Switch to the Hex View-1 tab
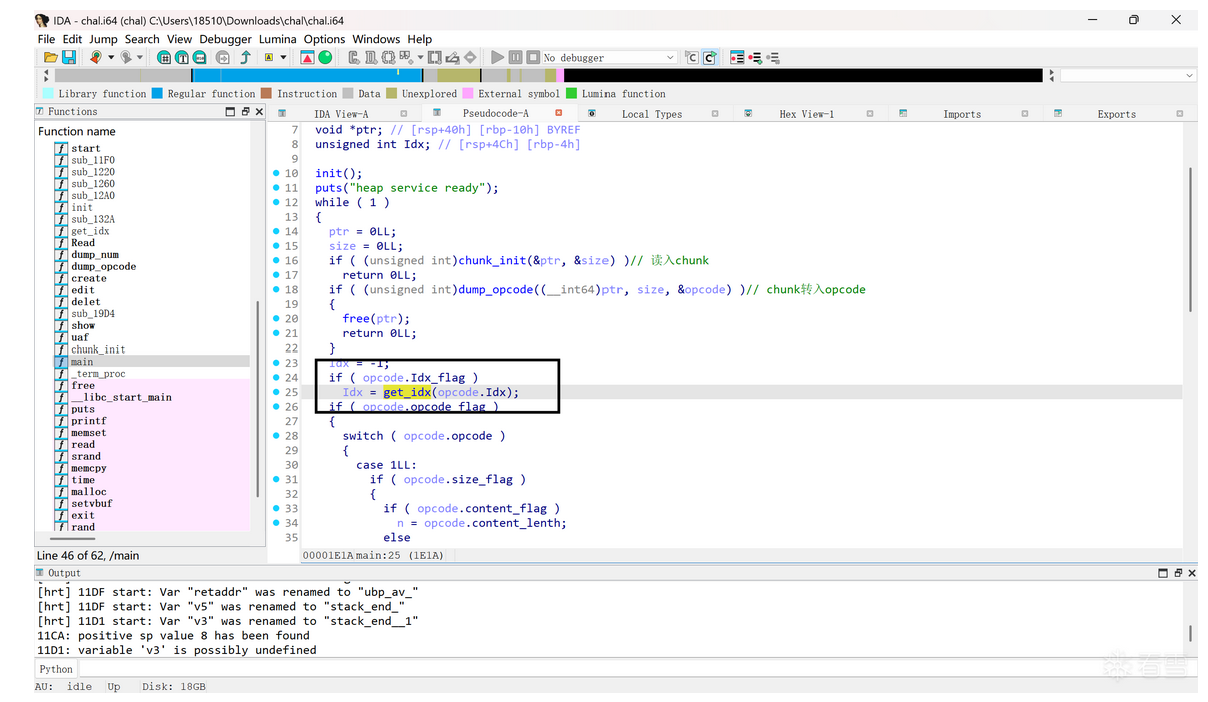This screenshot has height=702, width=1208. point(805,114)
